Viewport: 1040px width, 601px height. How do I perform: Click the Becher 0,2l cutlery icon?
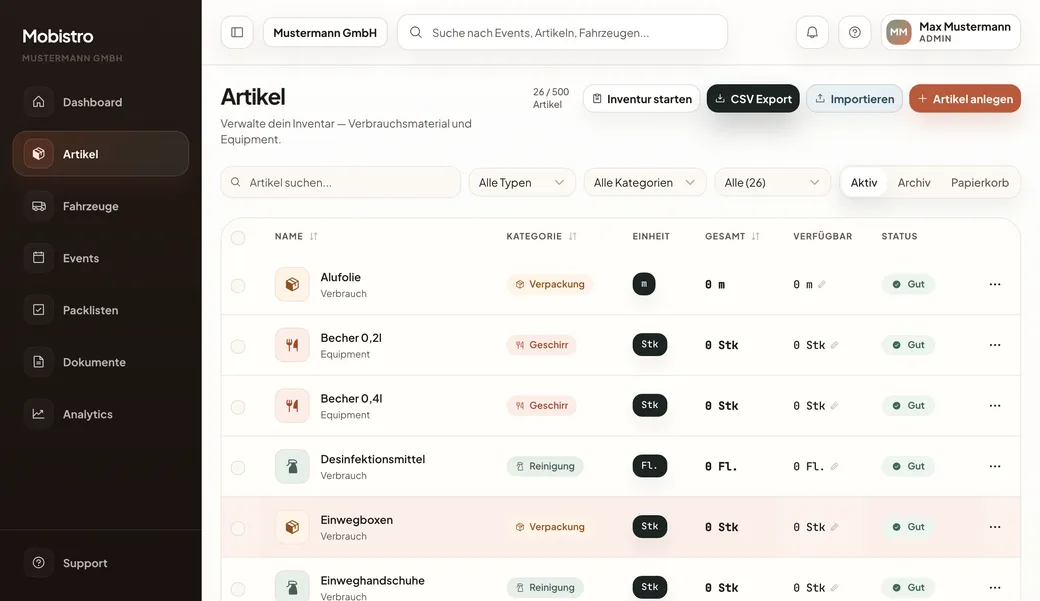[292, 345]
